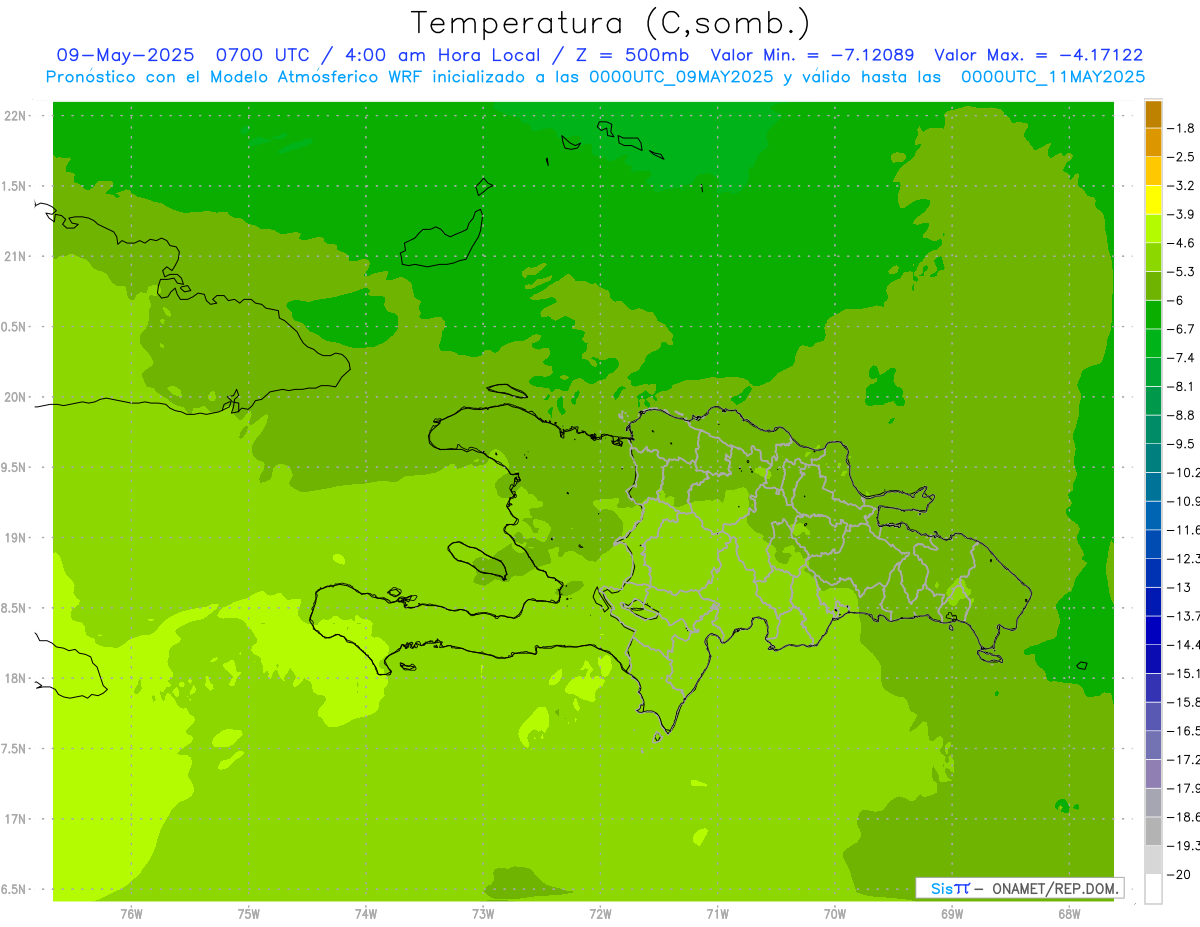
Task: Pick the brown-orange swatch above -1.8
Action: pos(1153,114)
